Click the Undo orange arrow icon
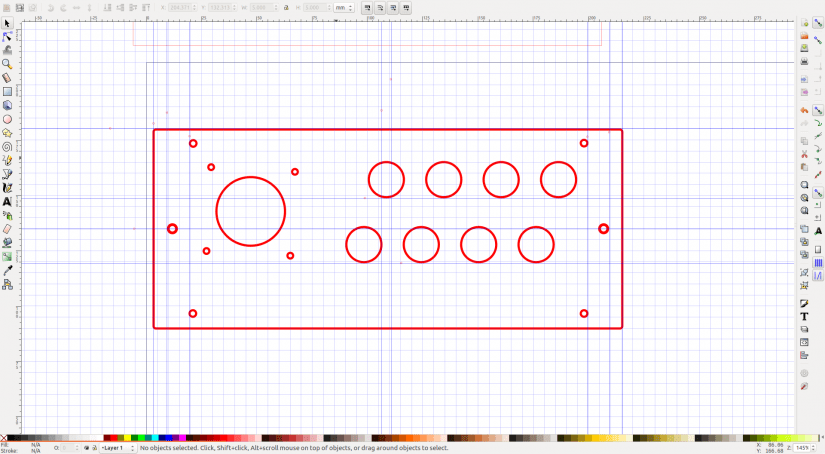This screenshot has height=454, width=825. point(804,110)
